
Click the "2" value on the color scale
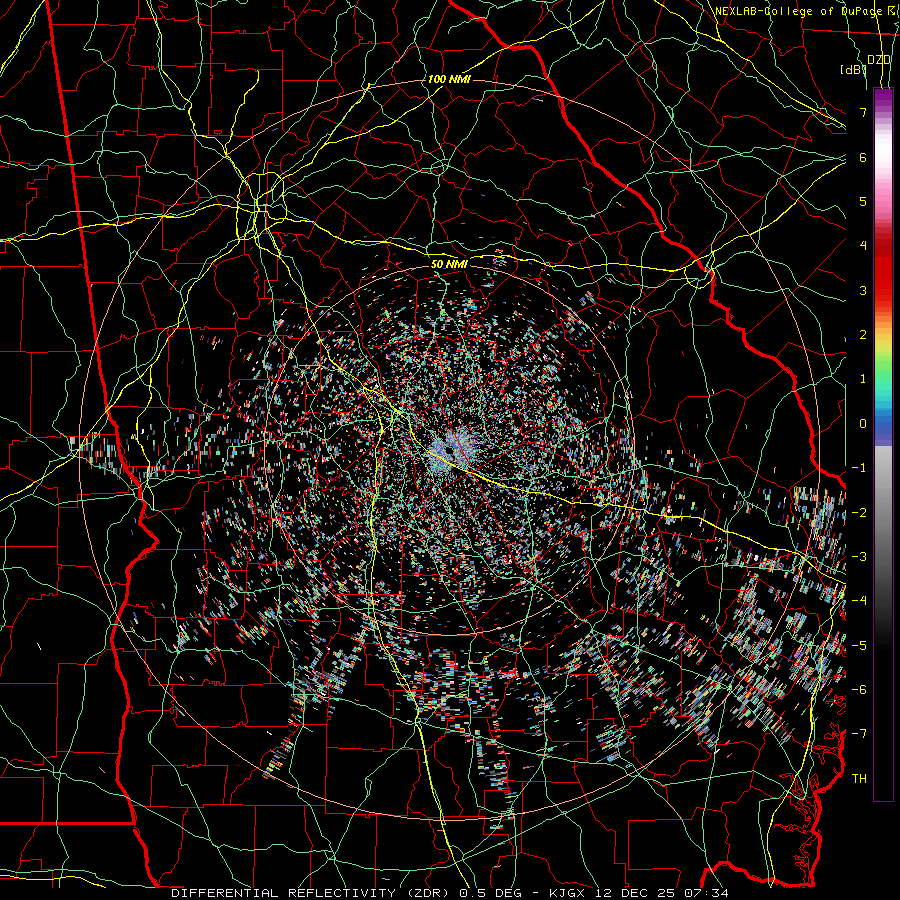(863, 335)
